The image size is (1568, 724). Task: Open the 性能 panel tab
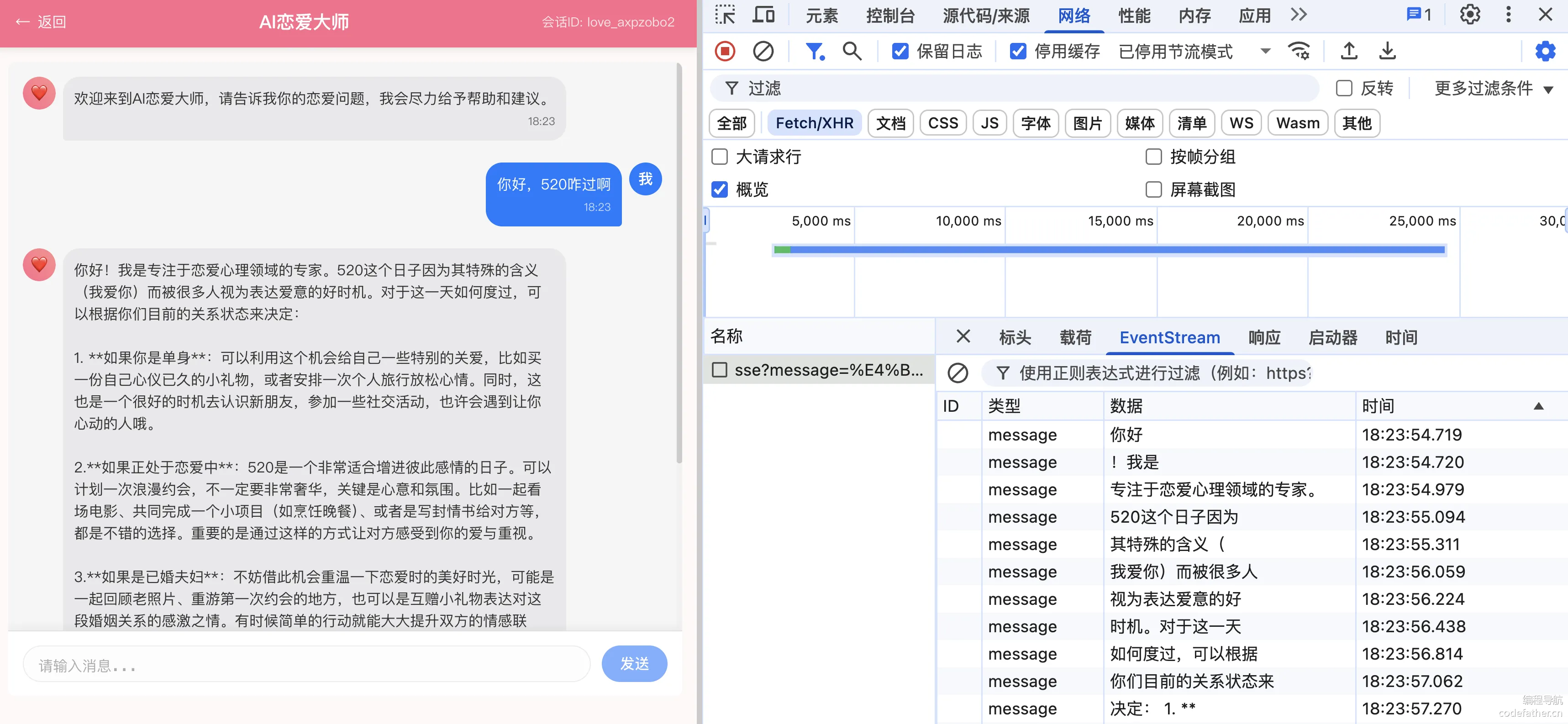click(1134, 16)
